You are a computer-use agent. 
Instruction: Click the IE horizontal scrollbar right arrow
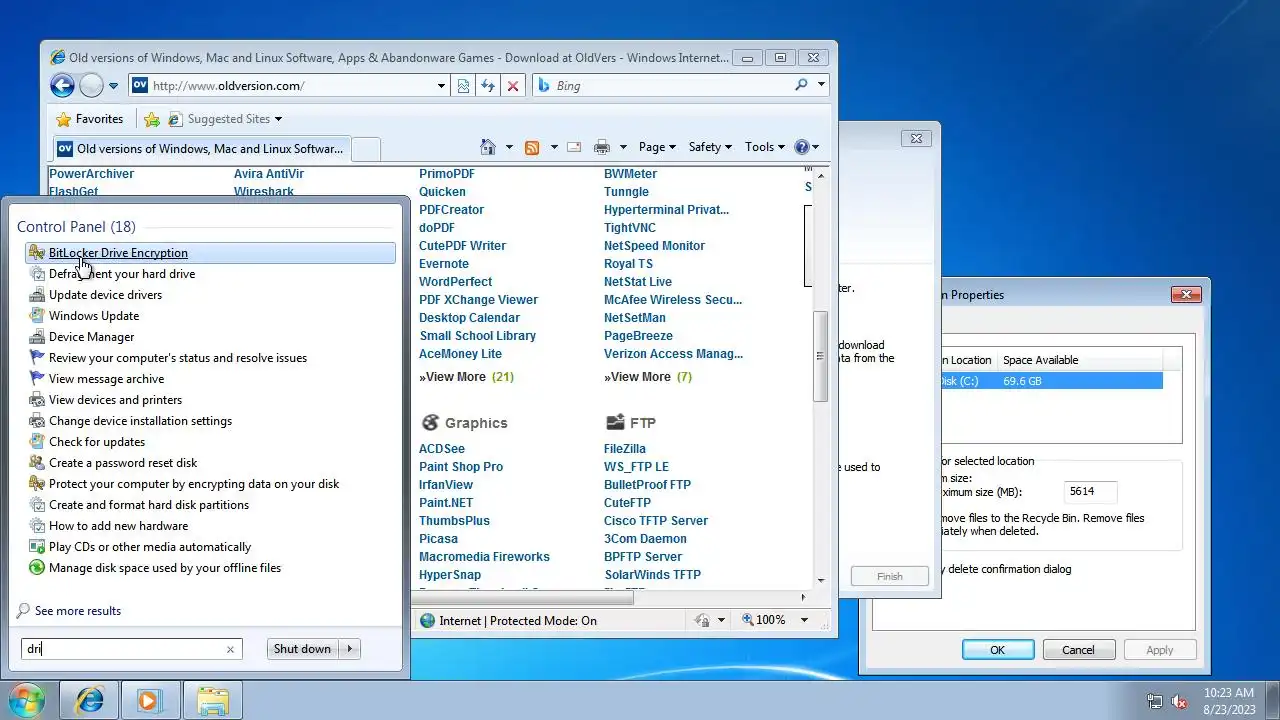pos(803,597)
